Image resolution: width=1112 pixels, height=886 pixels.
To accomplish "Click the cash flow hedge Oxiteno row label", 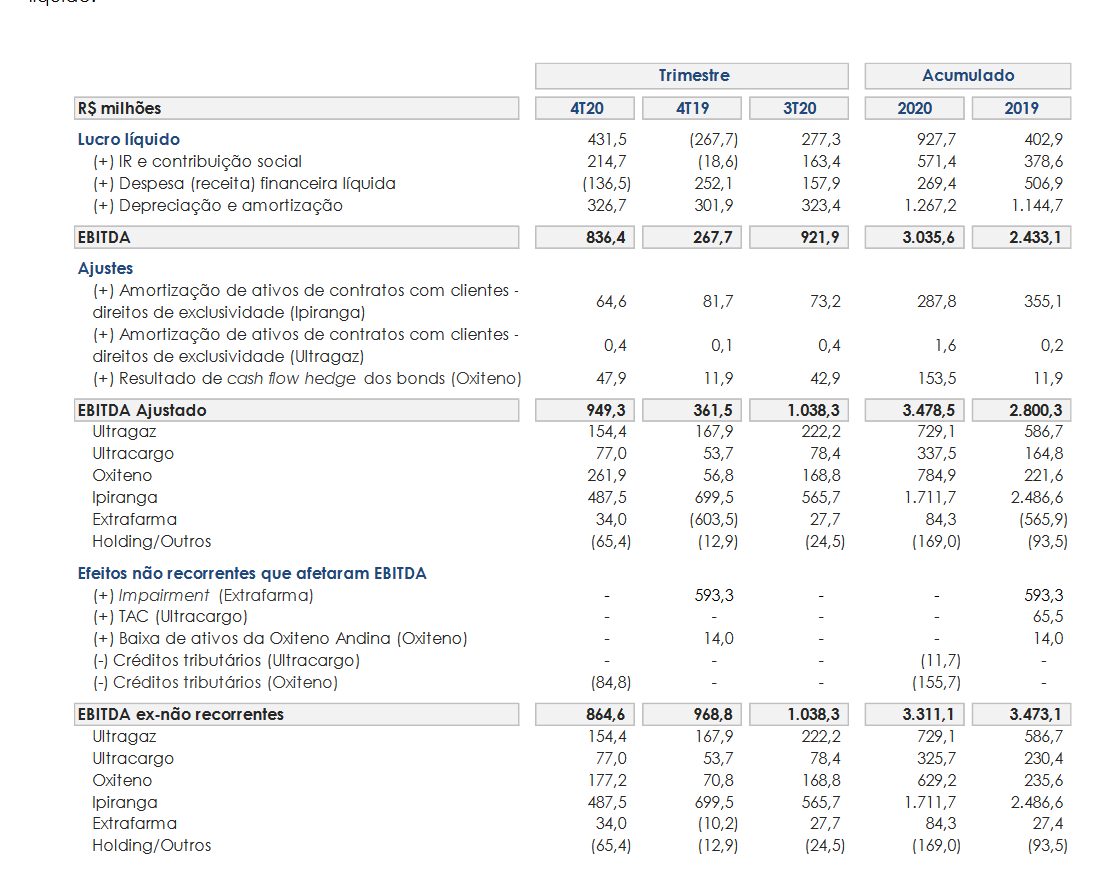I will 306,379.
